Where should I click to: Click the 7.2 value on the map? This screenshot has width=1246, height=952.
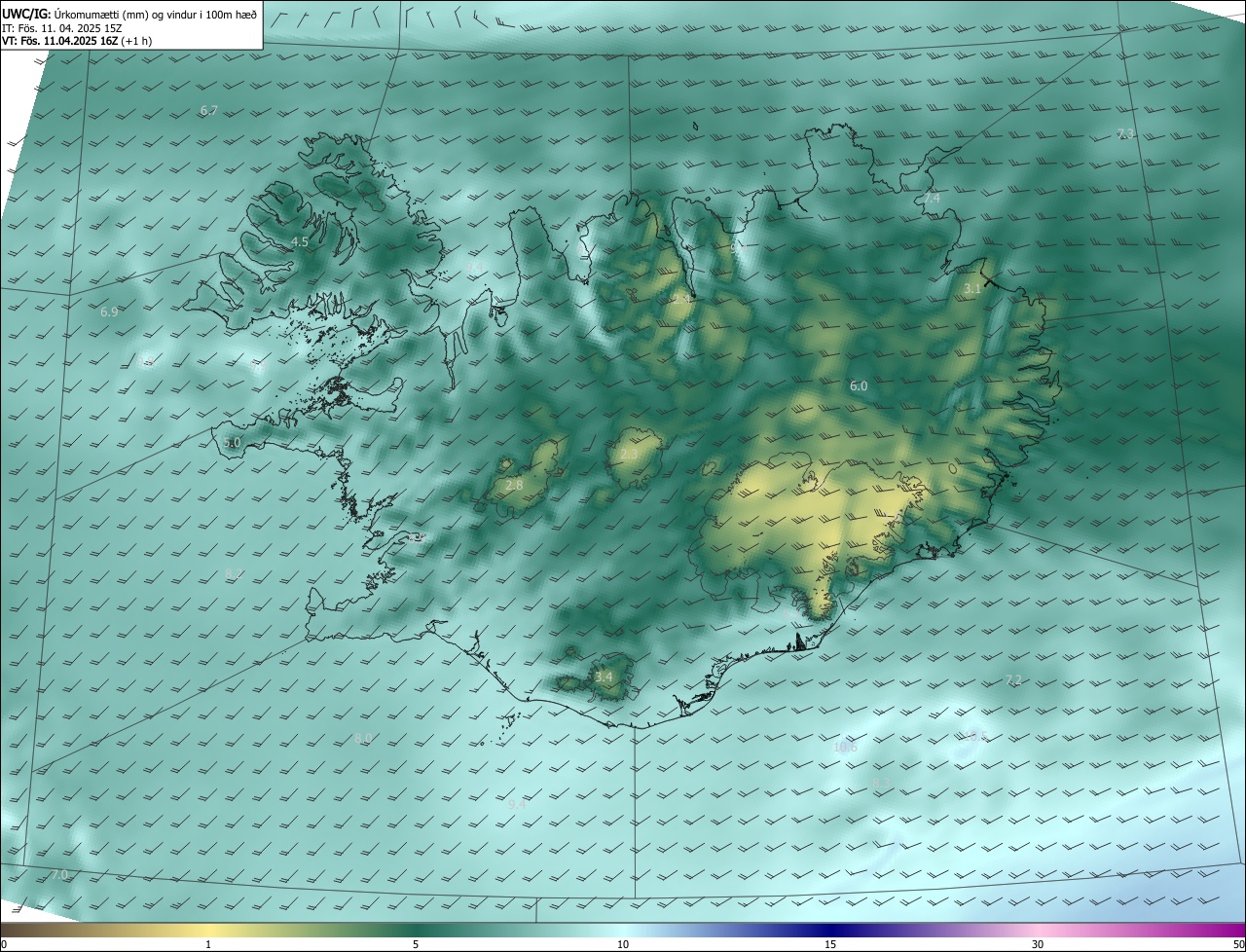click(x=1013, y=680)
